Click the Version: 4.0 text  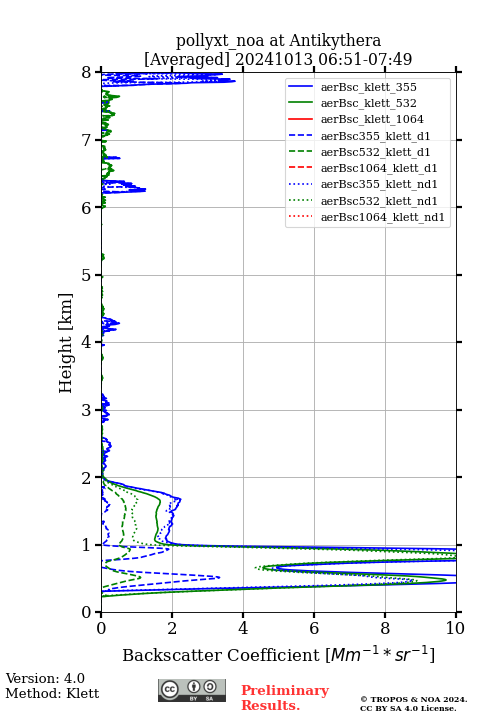tap(45, 678)
